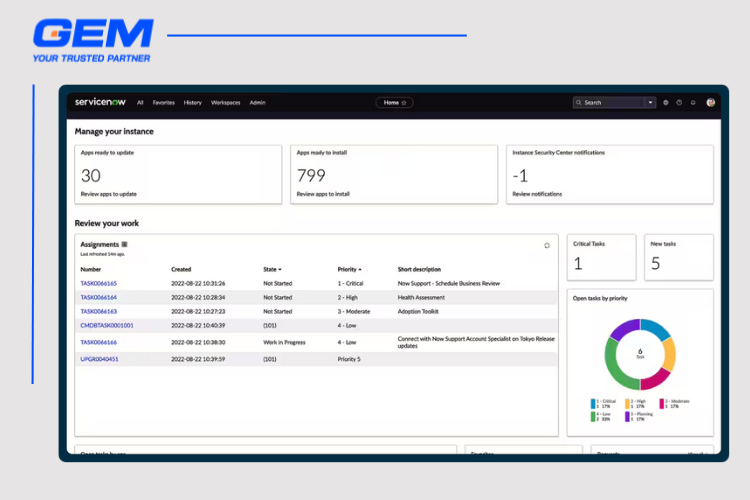Viewport: 750px width, 500px height.
Task: Open the History menu
Action: 193,102
